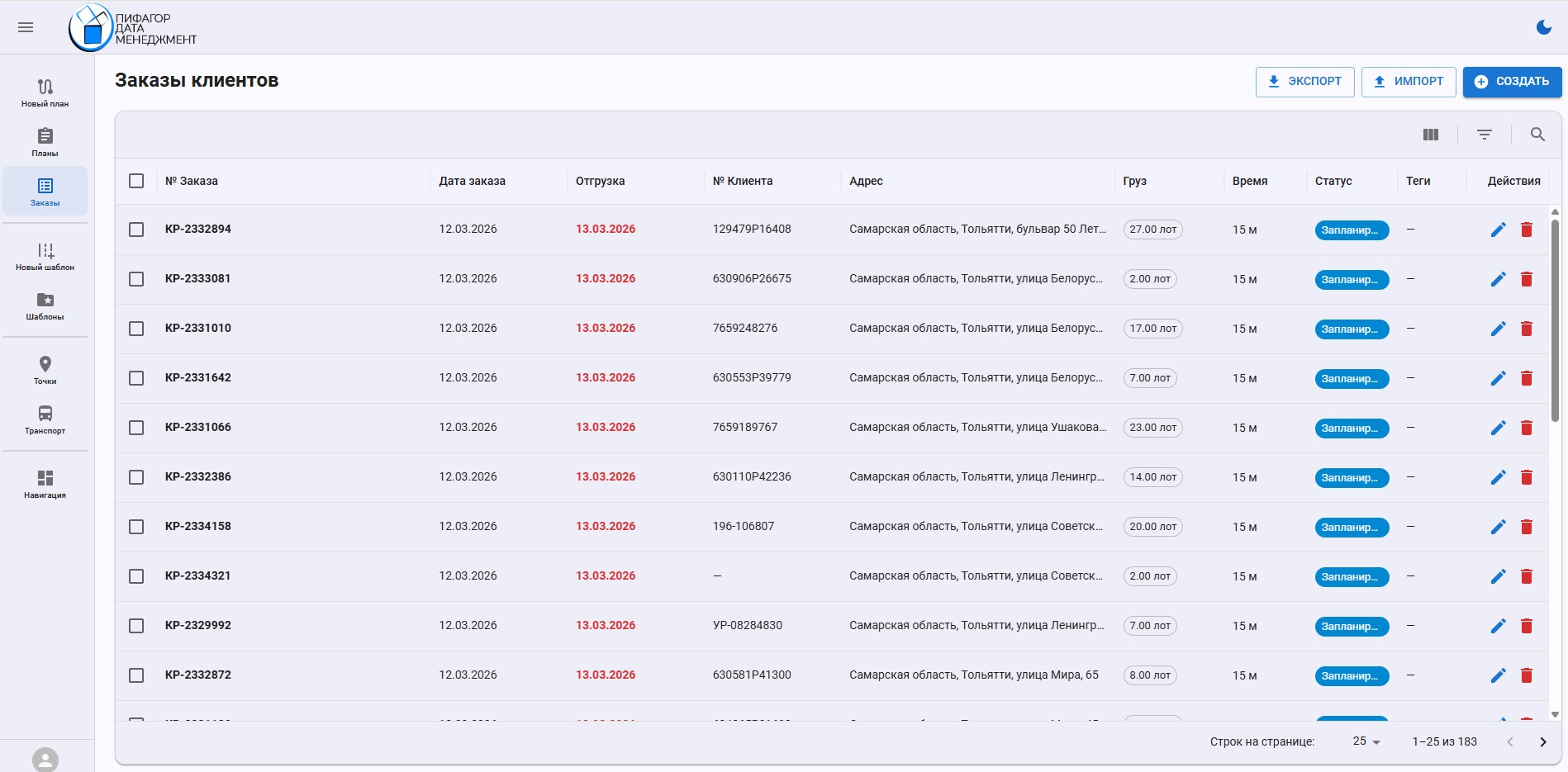Select the checkbox for order KP-2331642
Viewport: 1568px width, 772px height.
point(136,378)
